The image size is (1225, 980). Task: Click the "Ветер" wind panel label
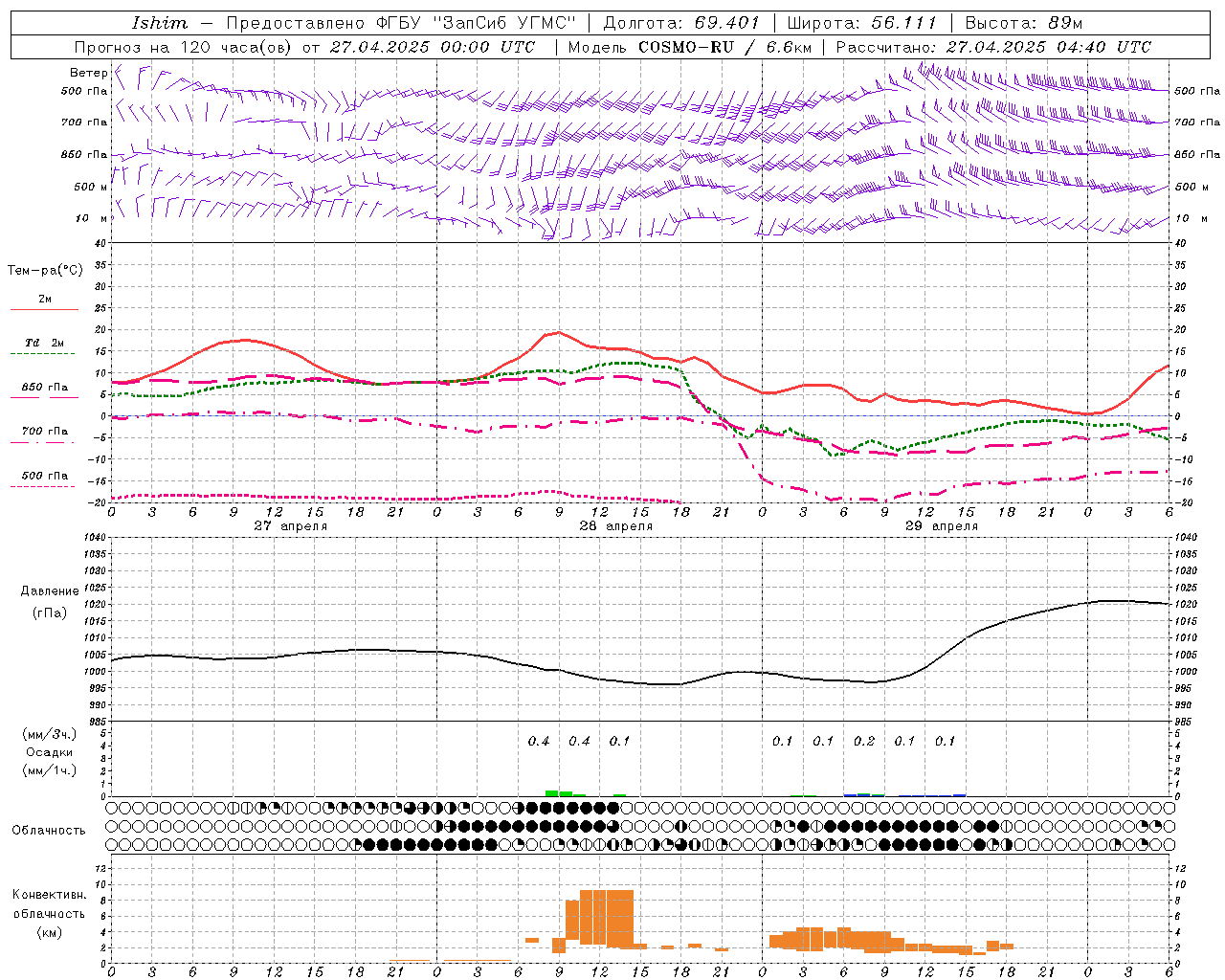(88, 73)
